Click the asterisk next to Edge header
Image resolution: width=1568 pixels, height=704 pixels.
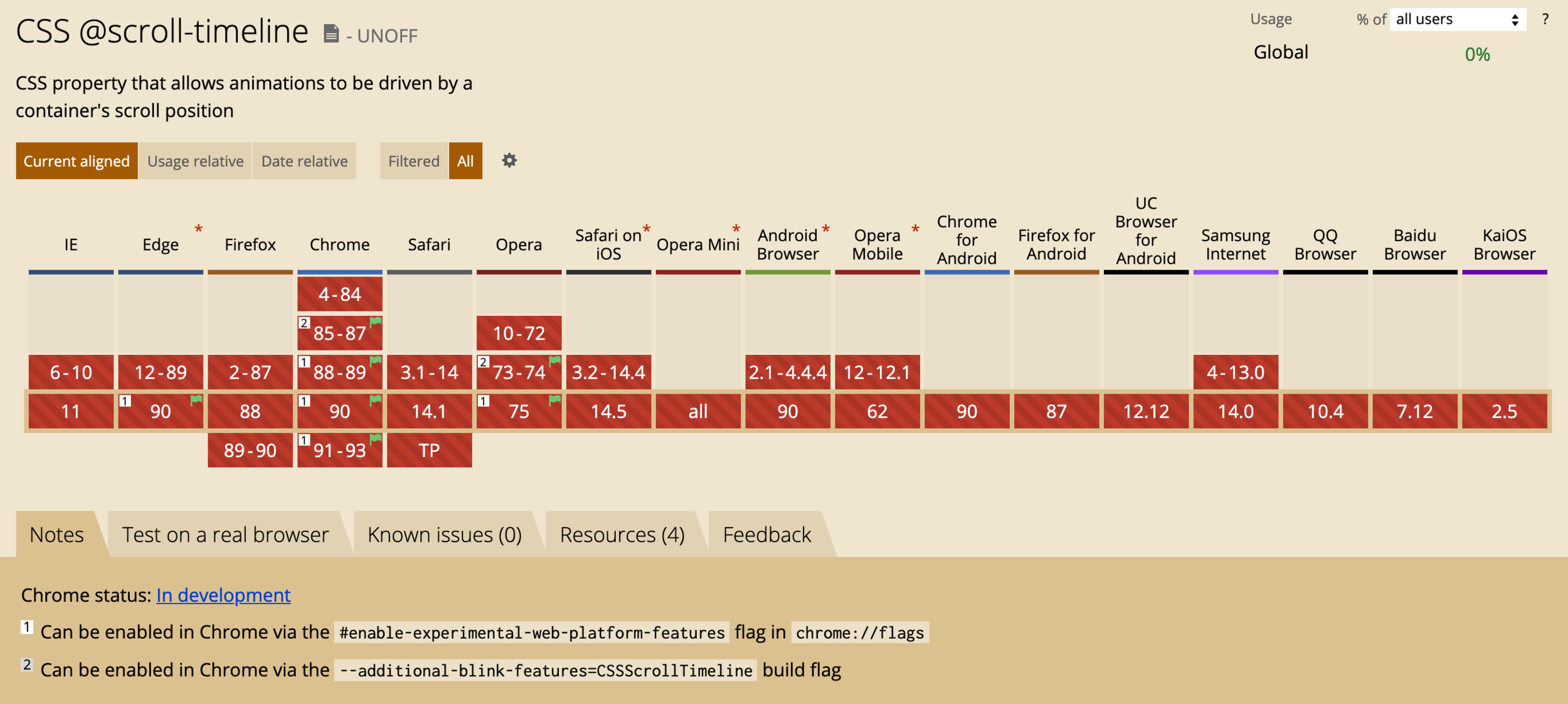point(198,229)
